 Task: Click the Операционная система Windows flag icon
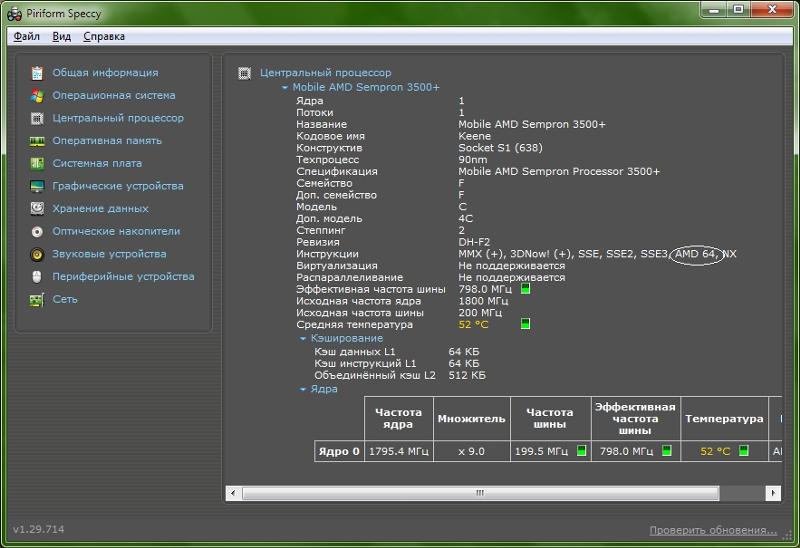37,95
